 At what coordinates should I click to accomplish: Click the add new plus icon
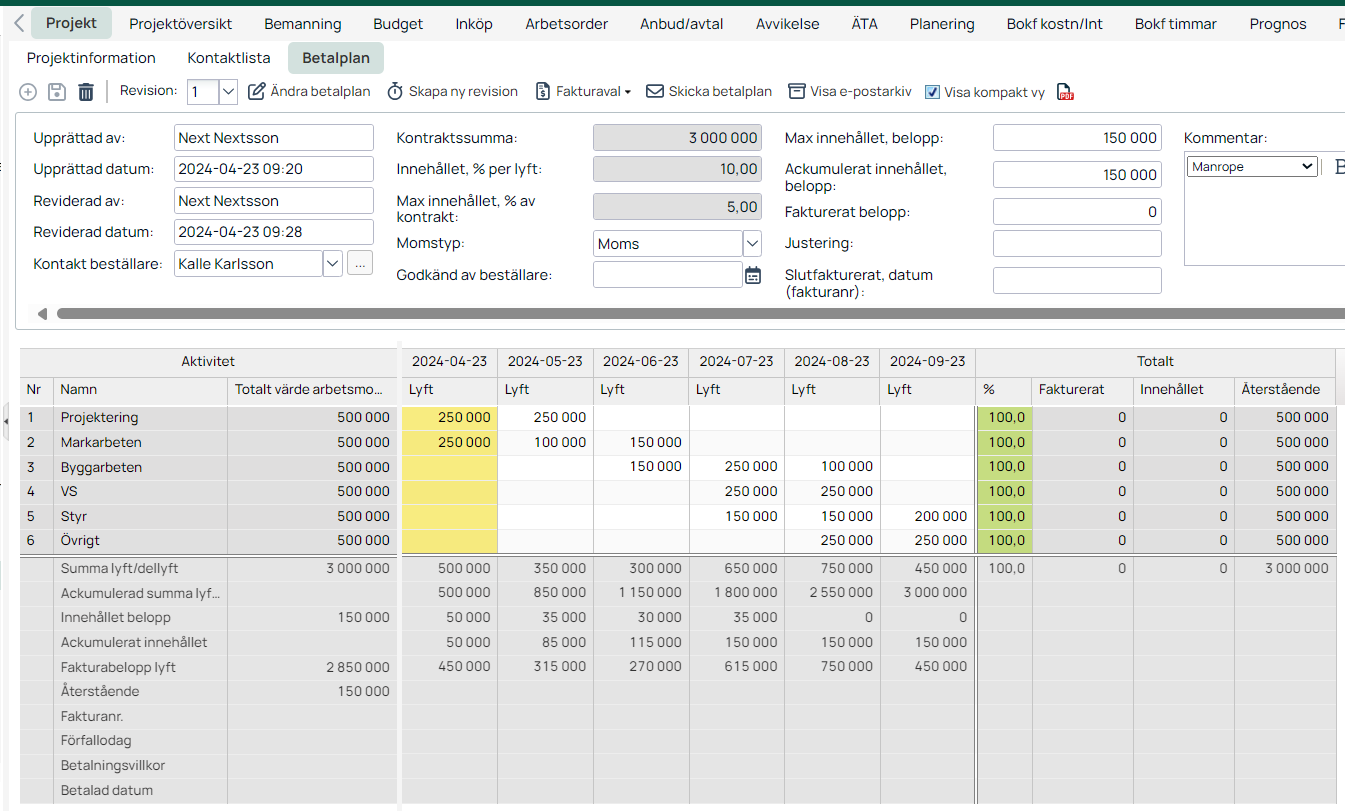[28, 92]
